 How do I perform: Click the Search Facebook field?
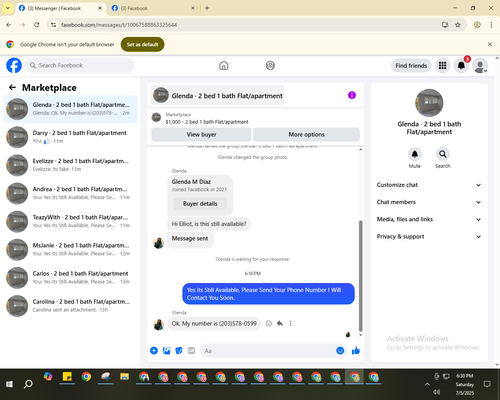pos(80,65)
